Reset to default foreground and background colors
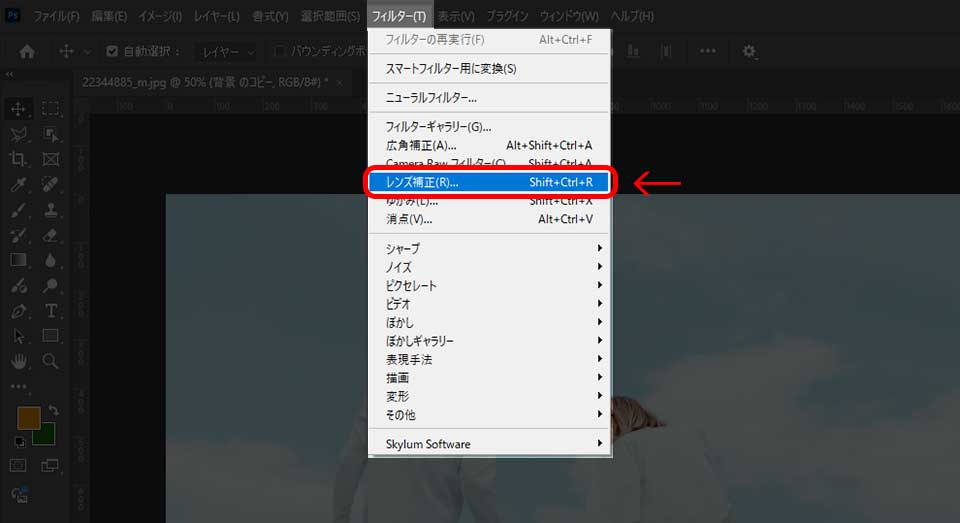The image size is (960, 523). pos(20,442)
